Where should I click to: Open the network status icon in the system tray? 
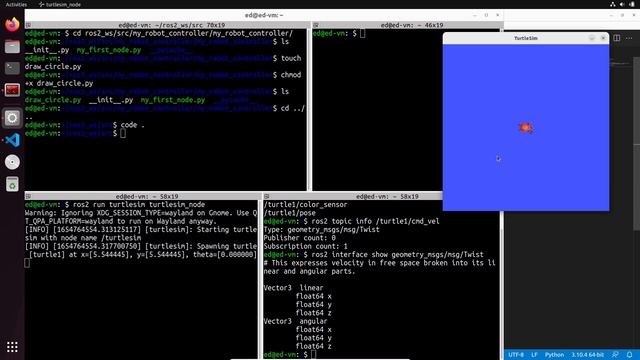pyautogui.click(x=613, y=4)
